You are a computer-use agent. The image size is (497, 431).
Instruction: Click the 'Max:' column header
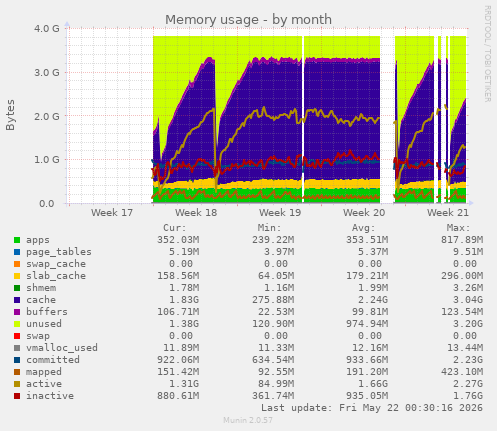(x=458, y=228)
